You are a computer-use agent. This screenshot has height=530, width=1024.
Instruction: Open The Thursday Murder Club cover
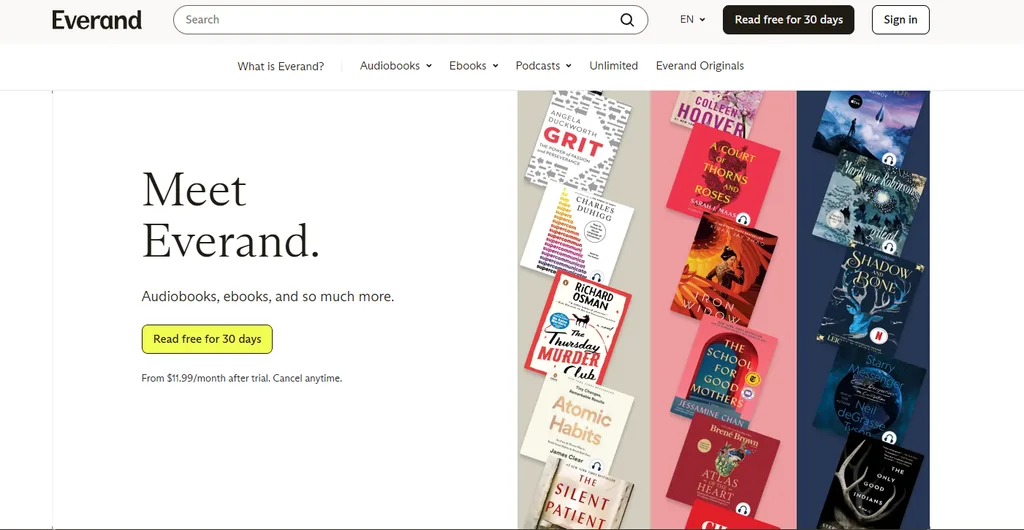click(x=577, y=328)
